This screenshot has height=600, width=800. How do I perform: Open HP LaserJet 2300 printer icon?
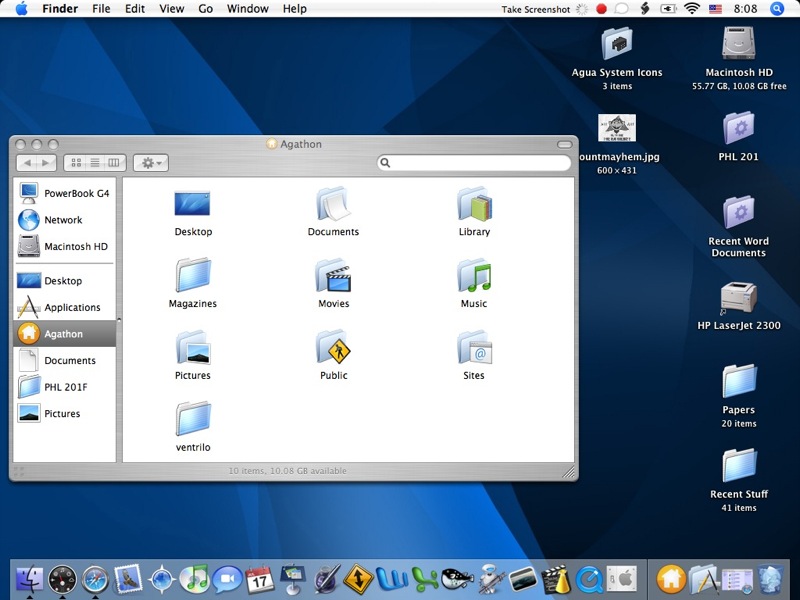pyautogui.click(x=738, y=298)
